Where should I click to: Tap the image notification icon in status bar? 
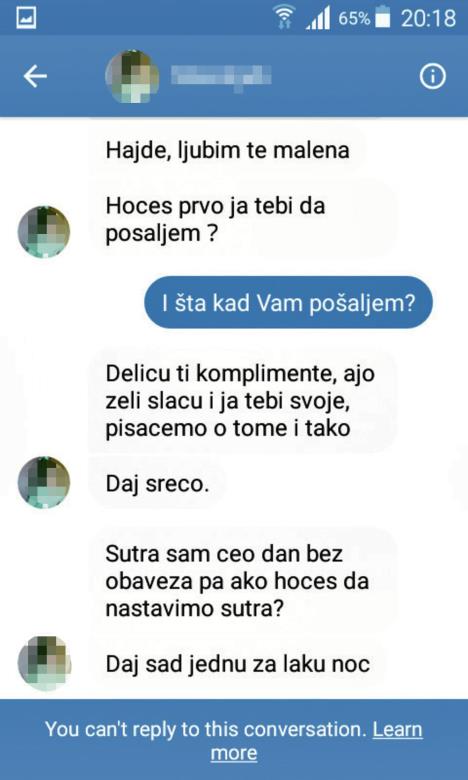click(26, 18)
